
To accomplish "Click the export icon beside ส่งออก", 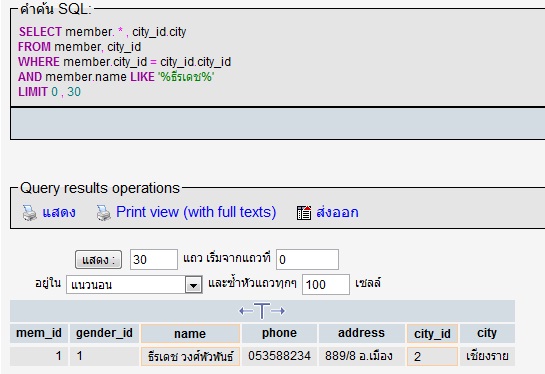I will coord(304,213).
